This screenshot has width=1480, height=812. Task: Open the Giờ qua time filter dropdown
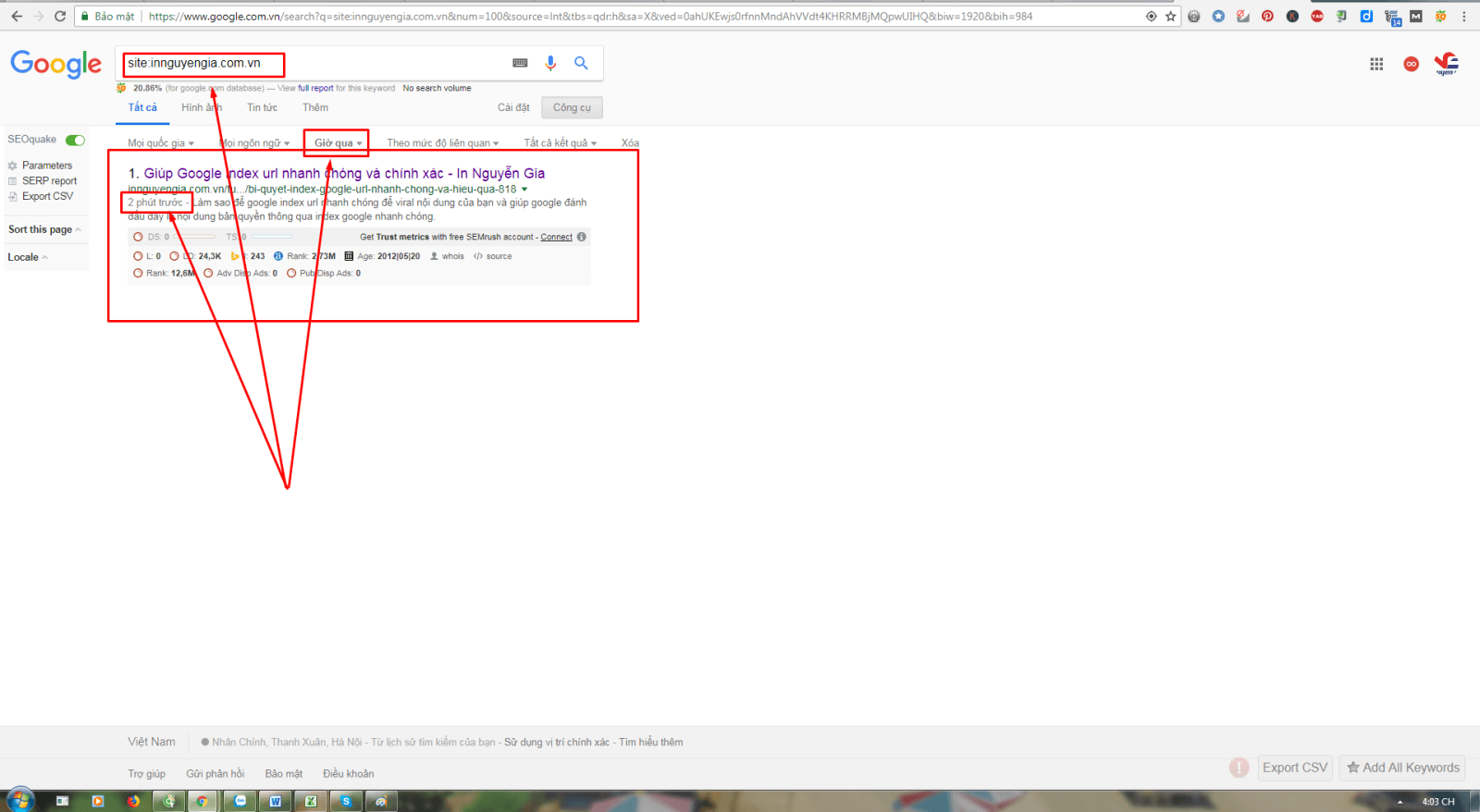(x=338, y=143)
